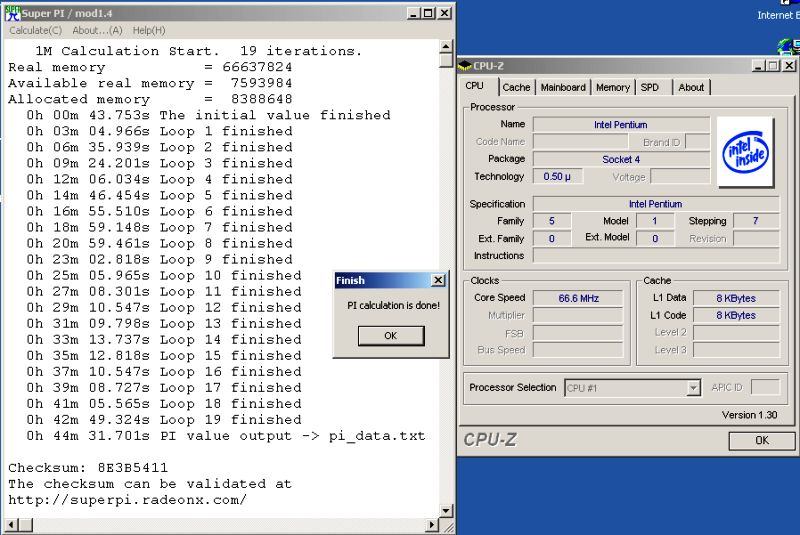Screen dimensions: 800x535
Task: Minimize the CPU-Z window
Action: 759,65
